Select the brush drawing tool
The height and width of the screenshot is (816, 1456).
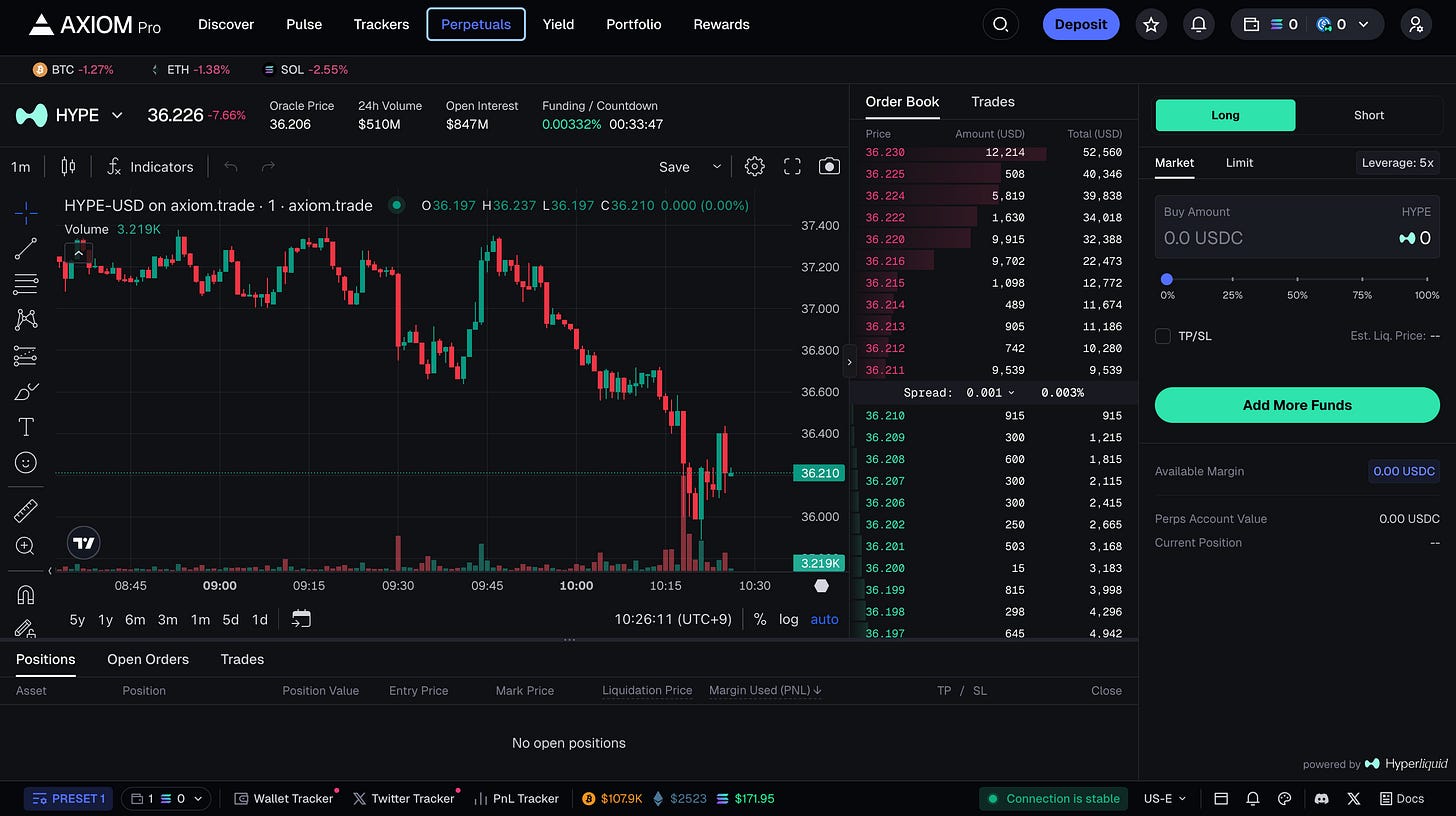tap(26, 391)
